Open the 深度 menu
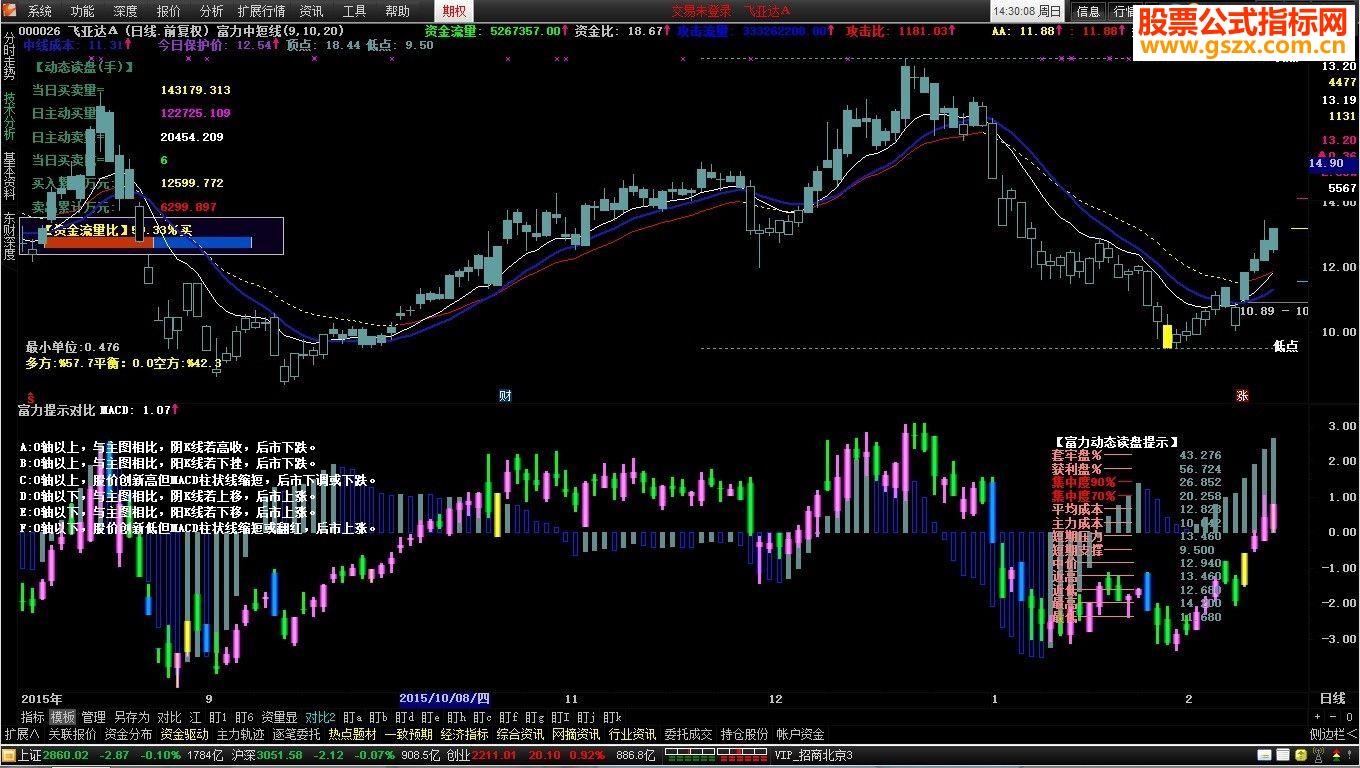Viewport: 1360px width, 768px height. tap(125, 11)
